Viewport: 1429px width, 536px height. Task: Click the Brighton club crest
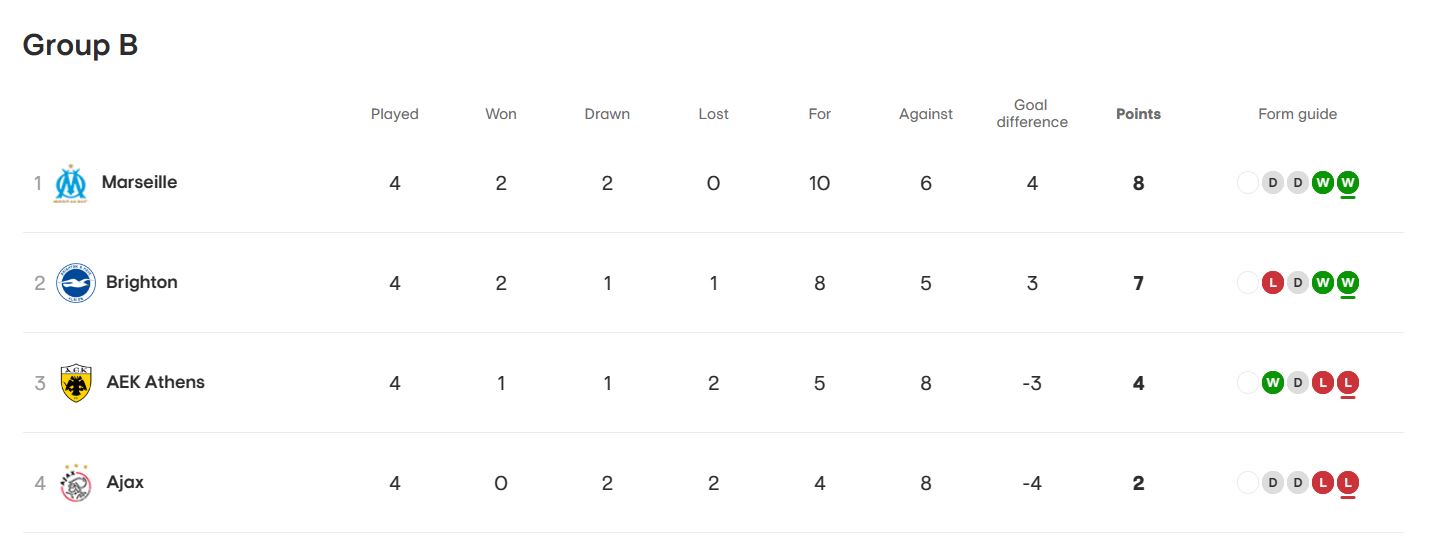tap(75, 283)
